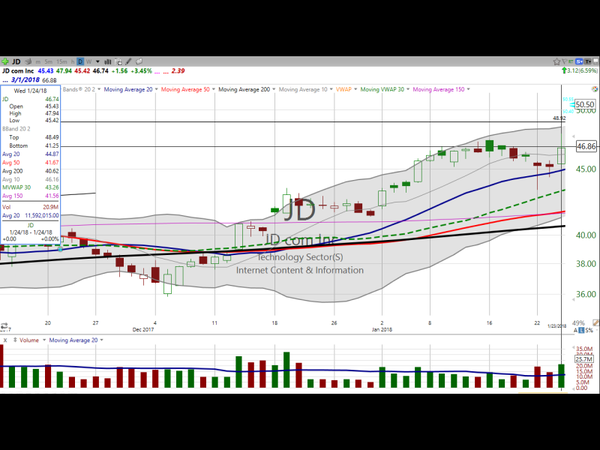Click the S% scale button
This screenshot has height=450, width=600.
(589, 330)
